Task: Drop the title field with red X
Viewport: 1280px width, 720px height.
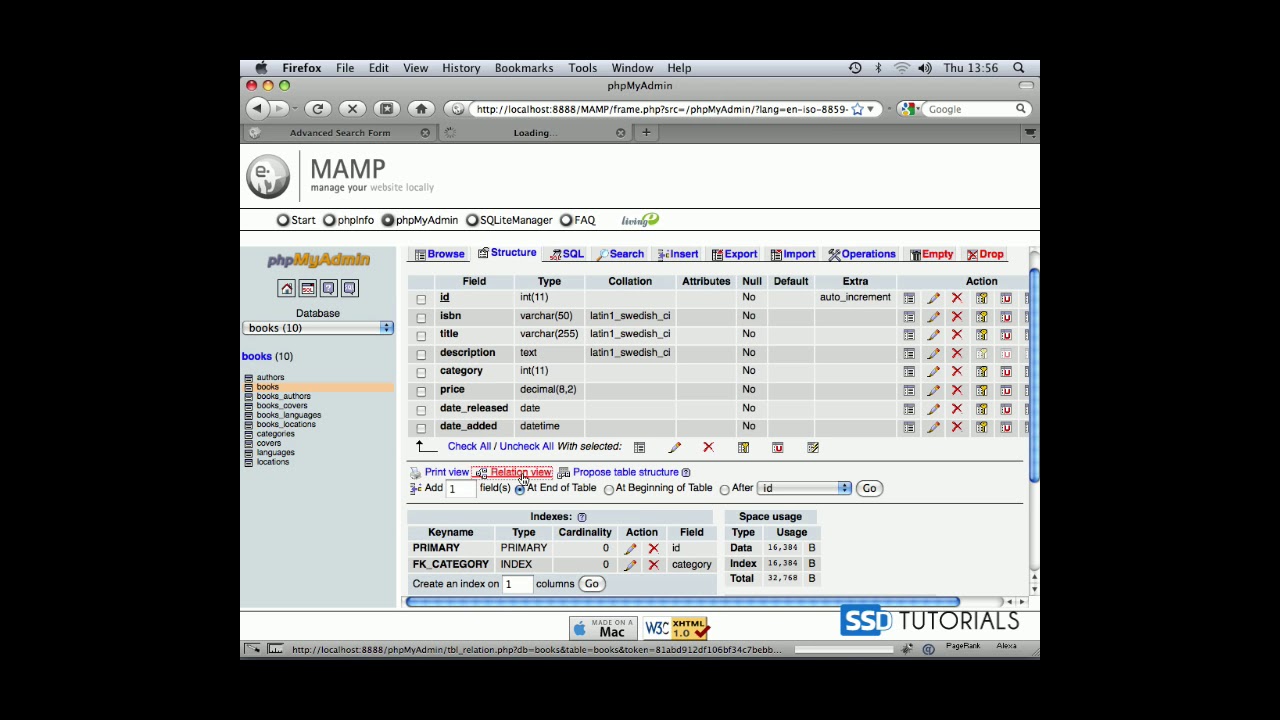Action: click(957, 335)
